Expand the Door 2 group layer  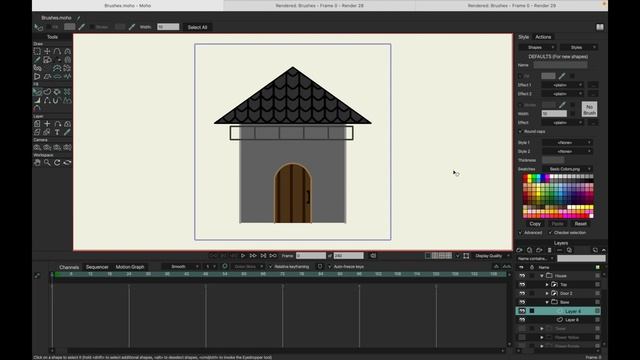coord(547,293)
